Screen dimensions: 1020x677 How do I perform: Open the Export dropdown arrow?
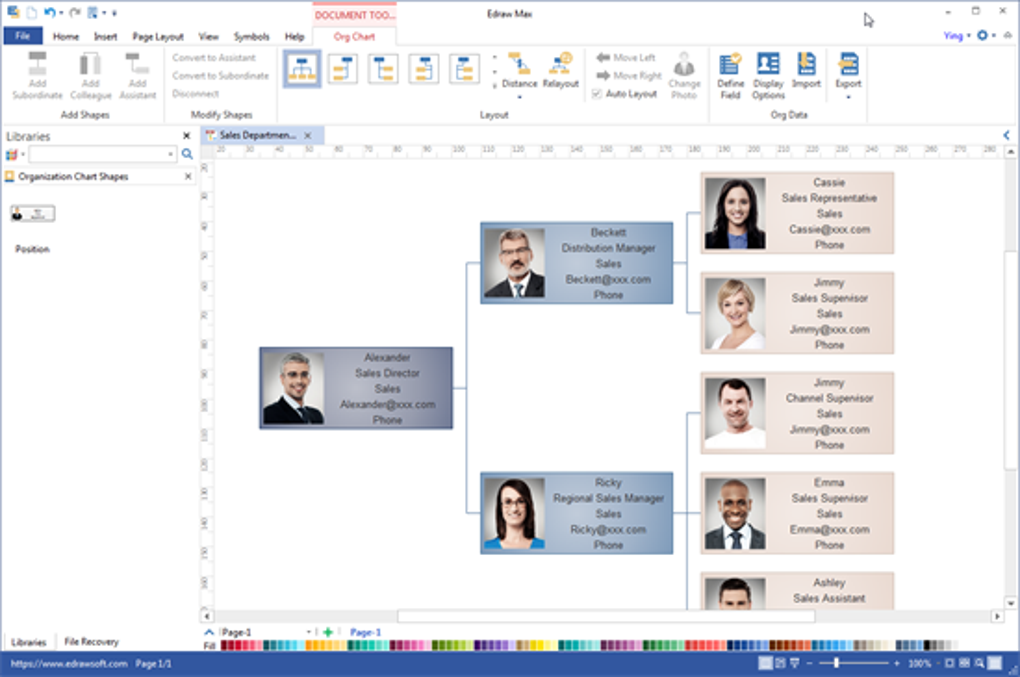pyautogui.click(x=848, y=98)
